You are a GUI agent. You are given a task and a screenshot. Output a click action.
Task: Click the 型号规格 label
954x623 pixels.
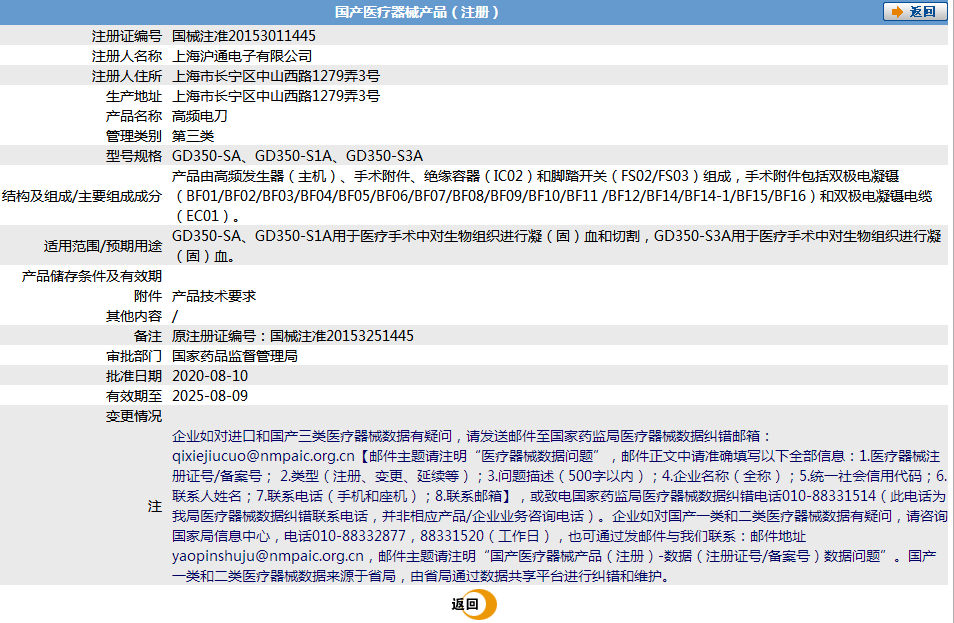134,156
